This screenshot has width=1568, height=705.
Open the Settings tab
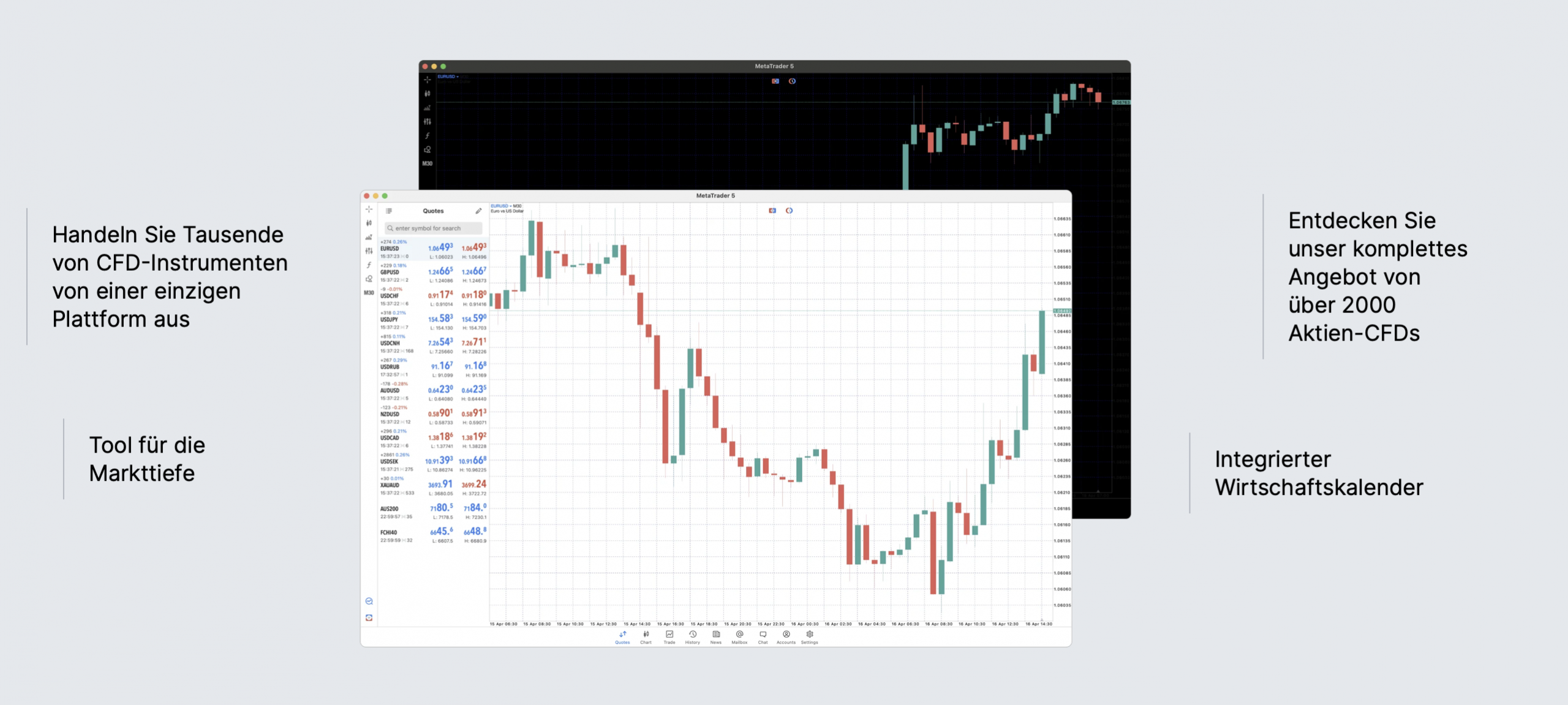[810, 637]
